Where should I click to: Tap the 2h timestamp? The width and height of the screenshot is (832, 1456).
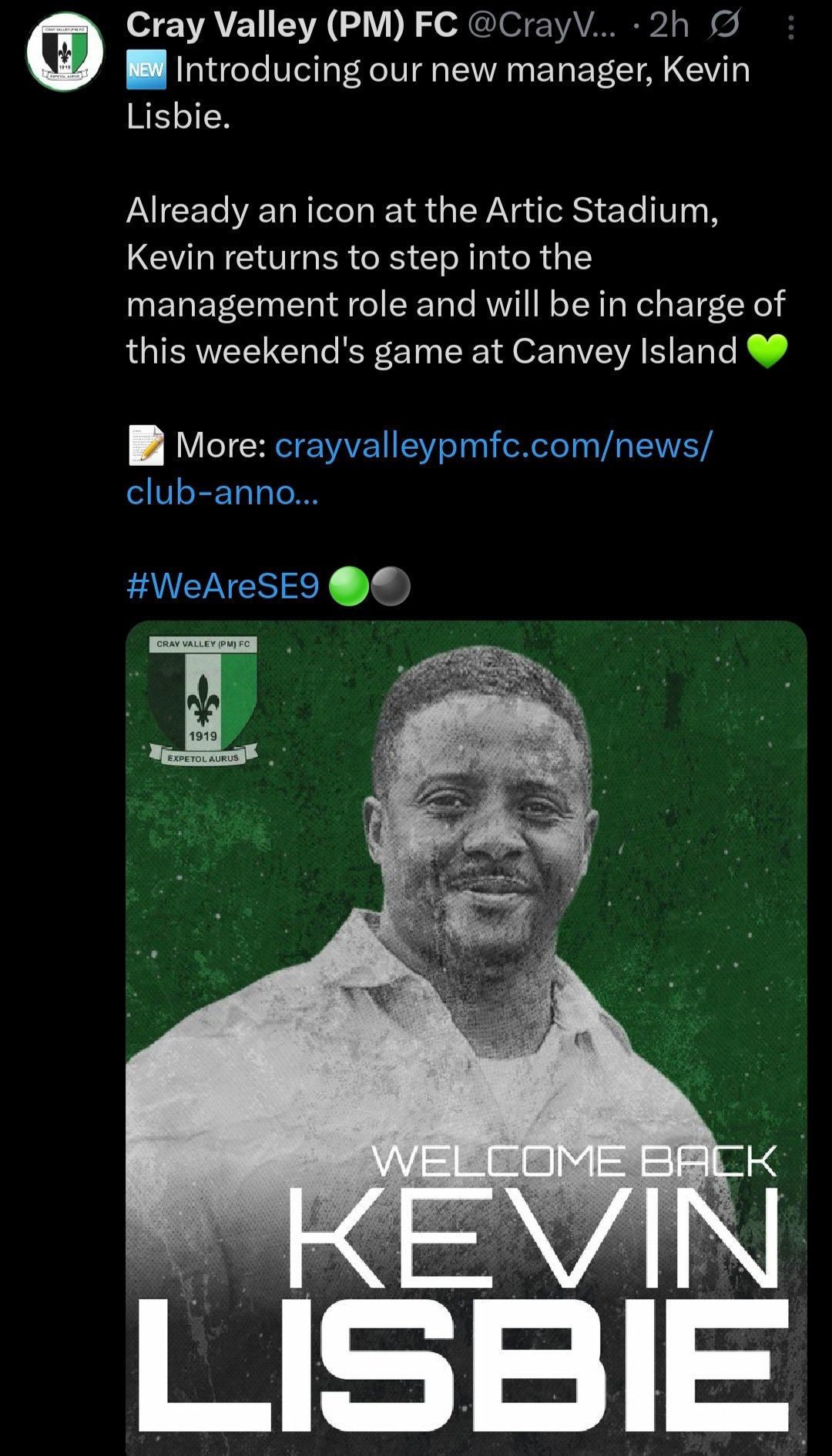pyautogui.click(x=669, y=25)
